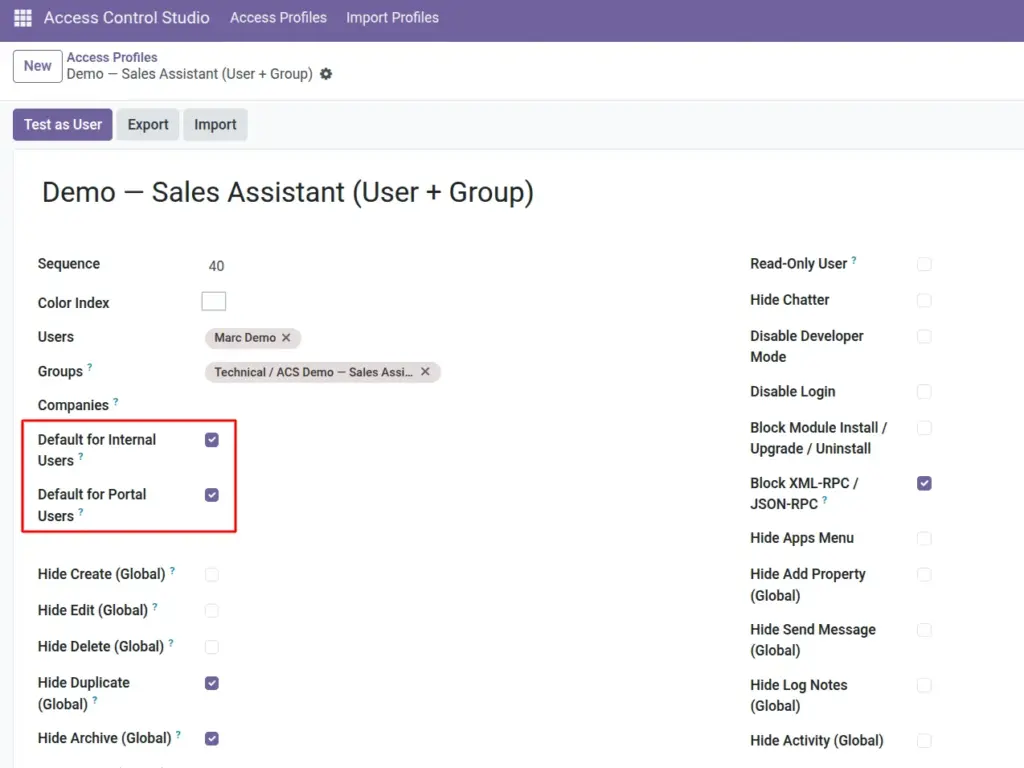The width and height of the screenshot is (1024, 768).
Task: Remove the Technical / ACS Demo group tag
Action: [x=425, y=372]
